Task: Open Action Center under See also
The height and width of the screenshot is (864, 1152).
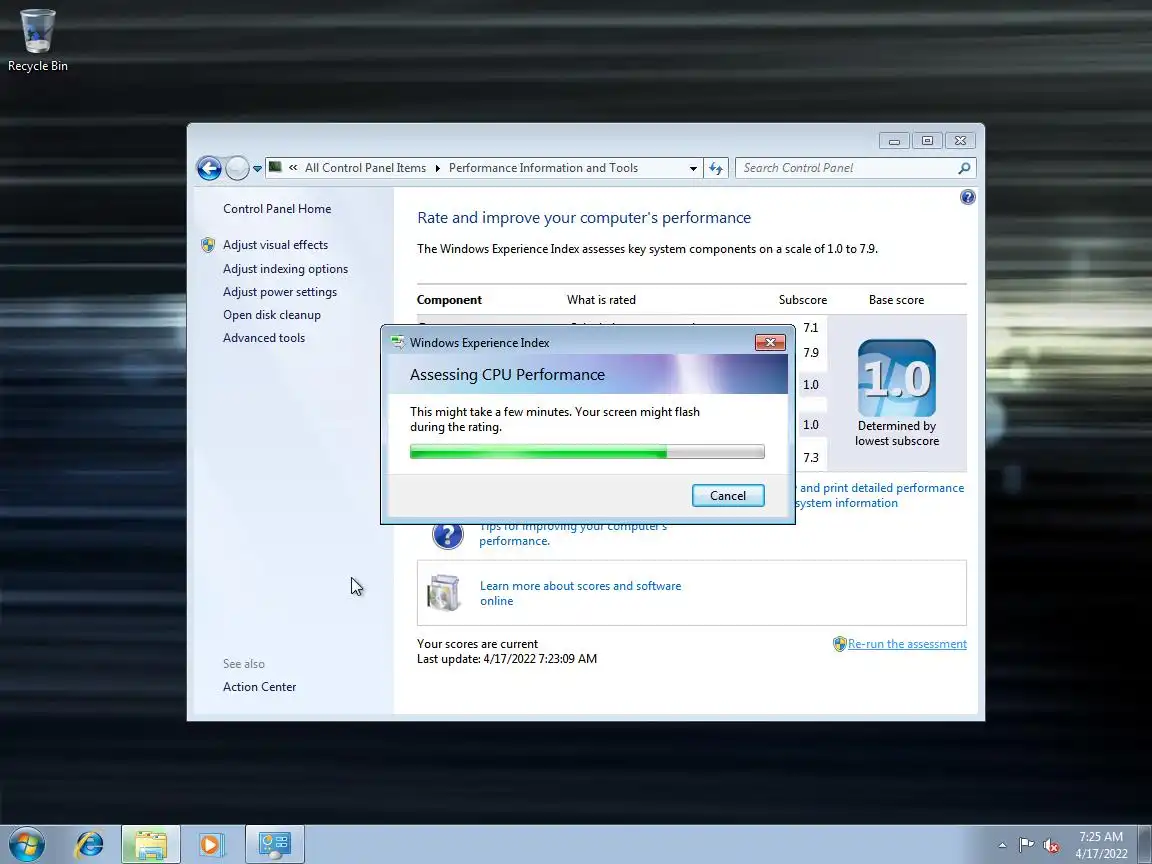Action: [x=259, y=686]
